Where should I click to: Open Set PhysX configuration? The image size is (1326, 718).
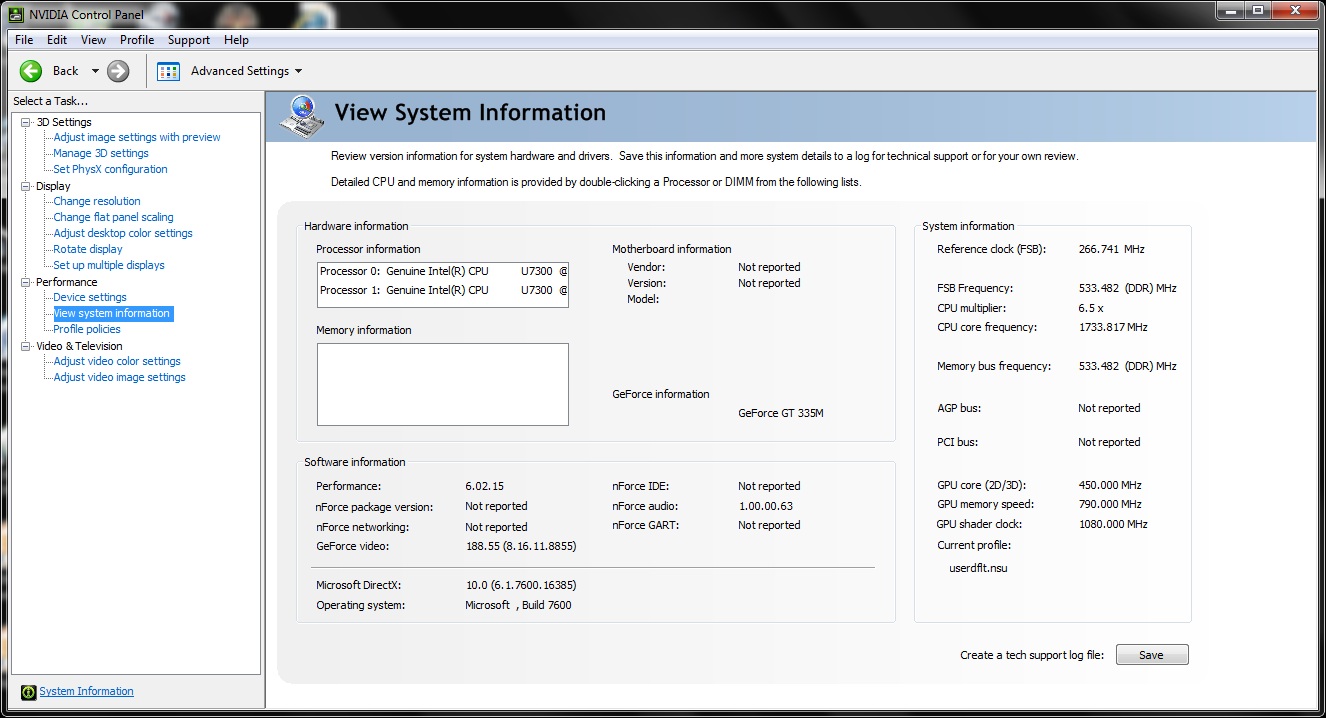(110, 169)
